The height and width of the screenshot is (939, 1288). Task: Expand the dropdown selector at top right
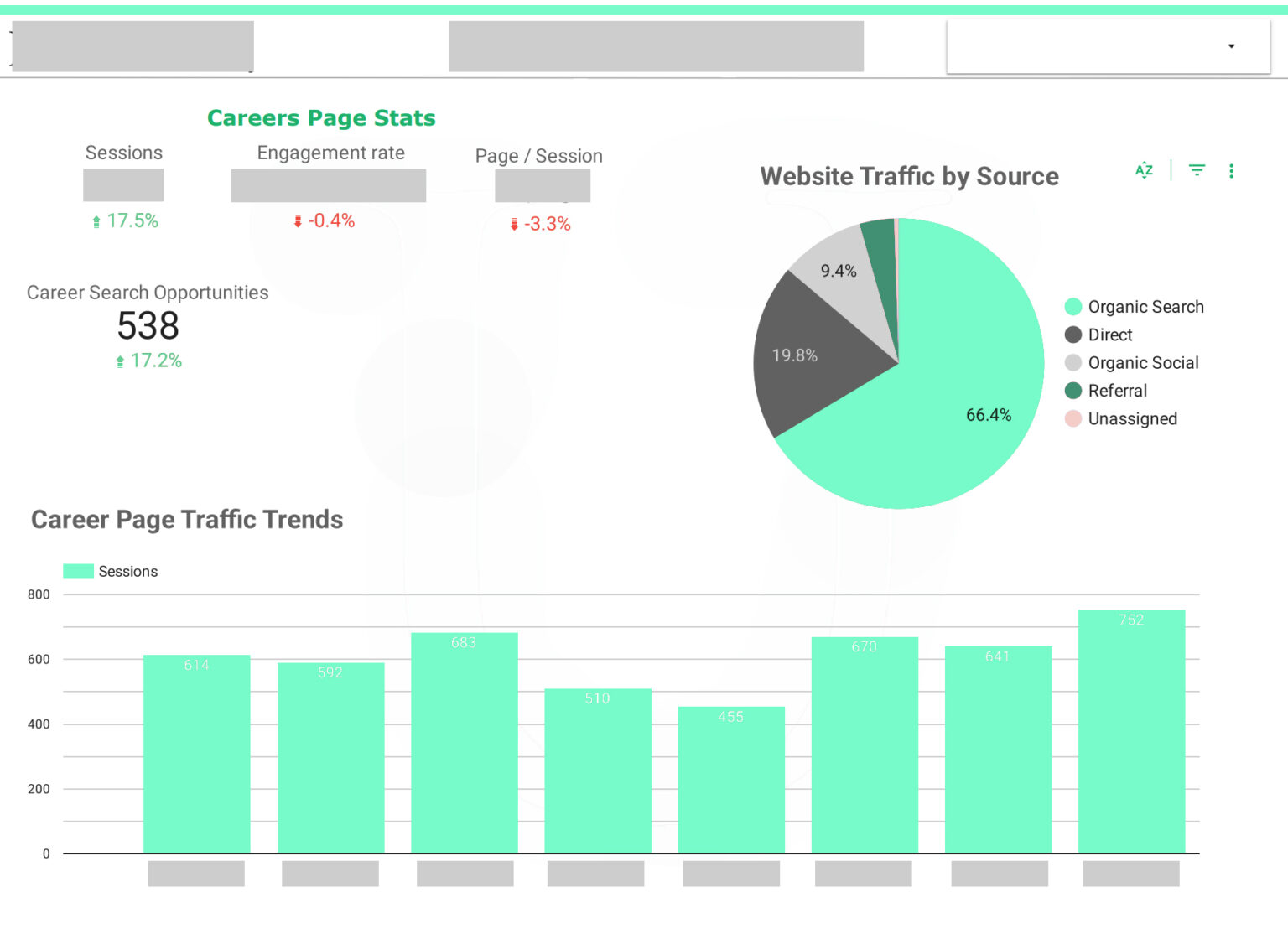point(1109,47)
